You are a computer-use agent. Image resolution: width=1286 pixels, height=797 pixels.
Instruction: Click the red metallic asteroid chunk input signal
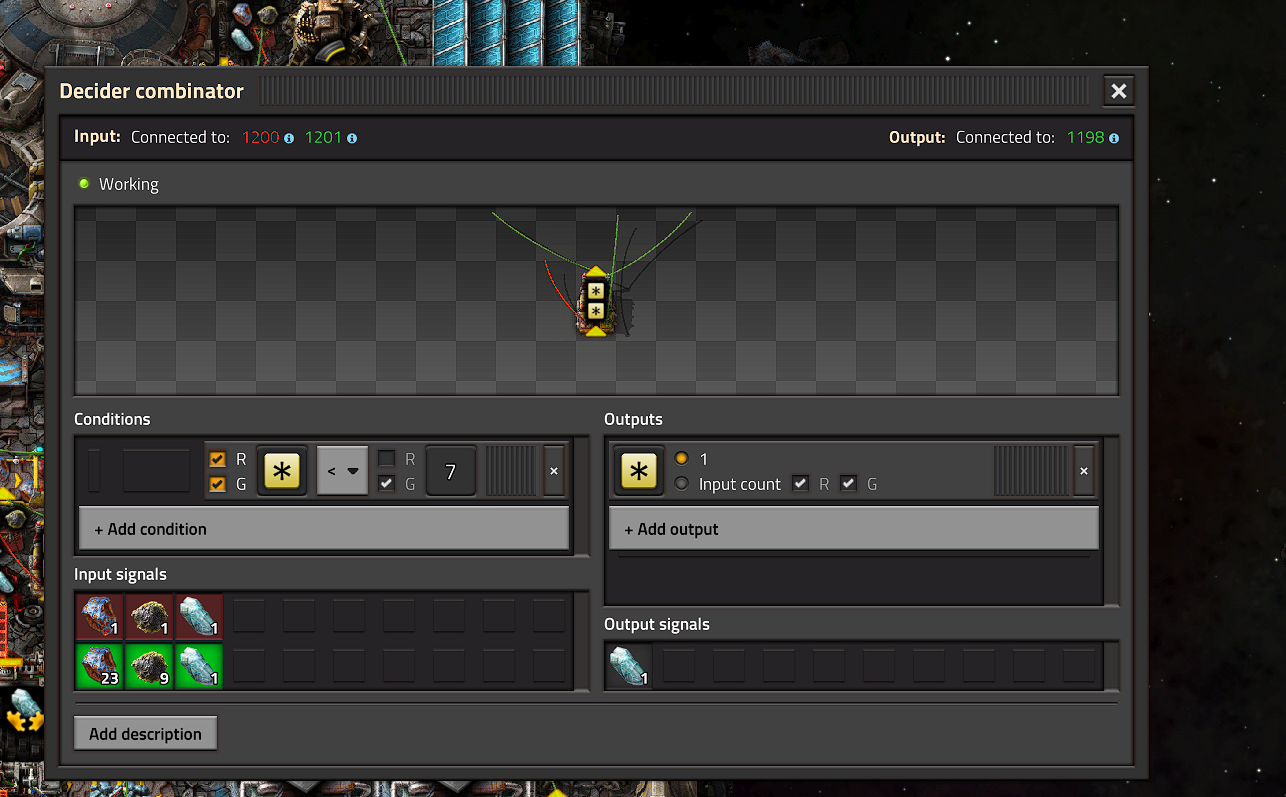(99, 616)
